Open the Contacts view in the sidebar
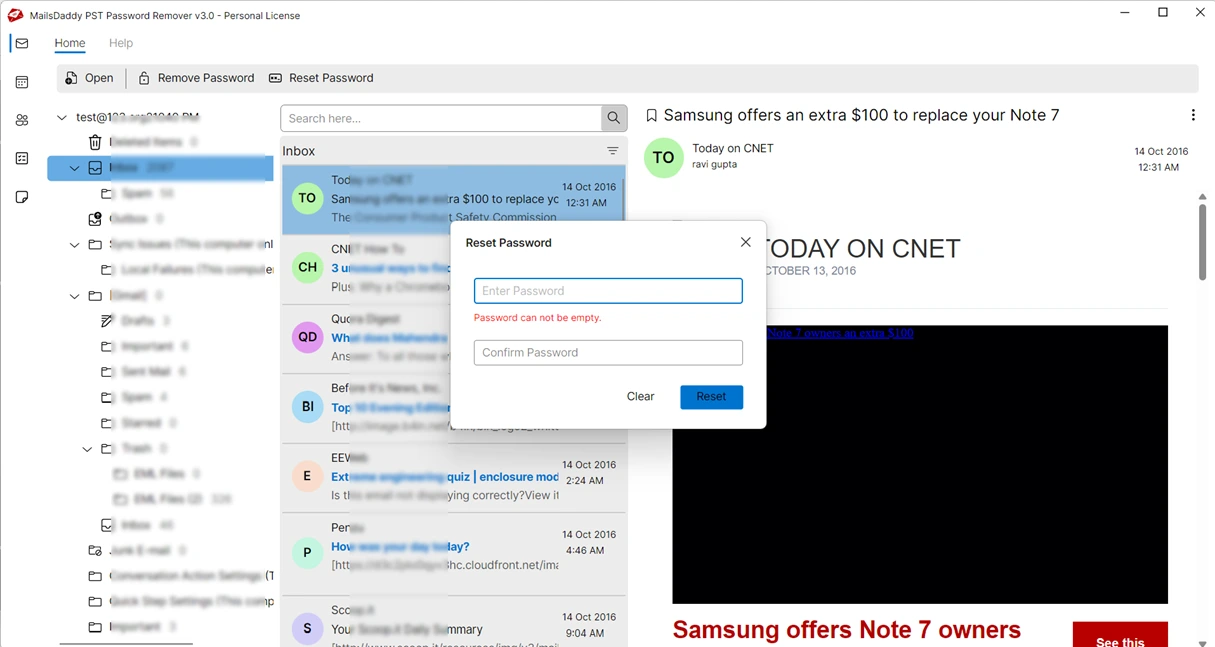 coord(22,120)
